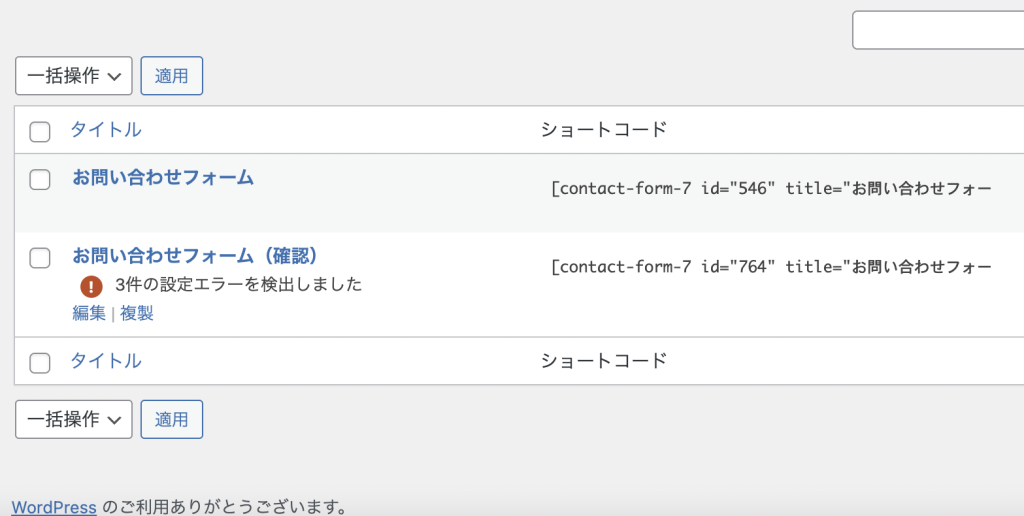Click the red configuration error warning icon
1024x516 pixels.
[x=91, y=285]
